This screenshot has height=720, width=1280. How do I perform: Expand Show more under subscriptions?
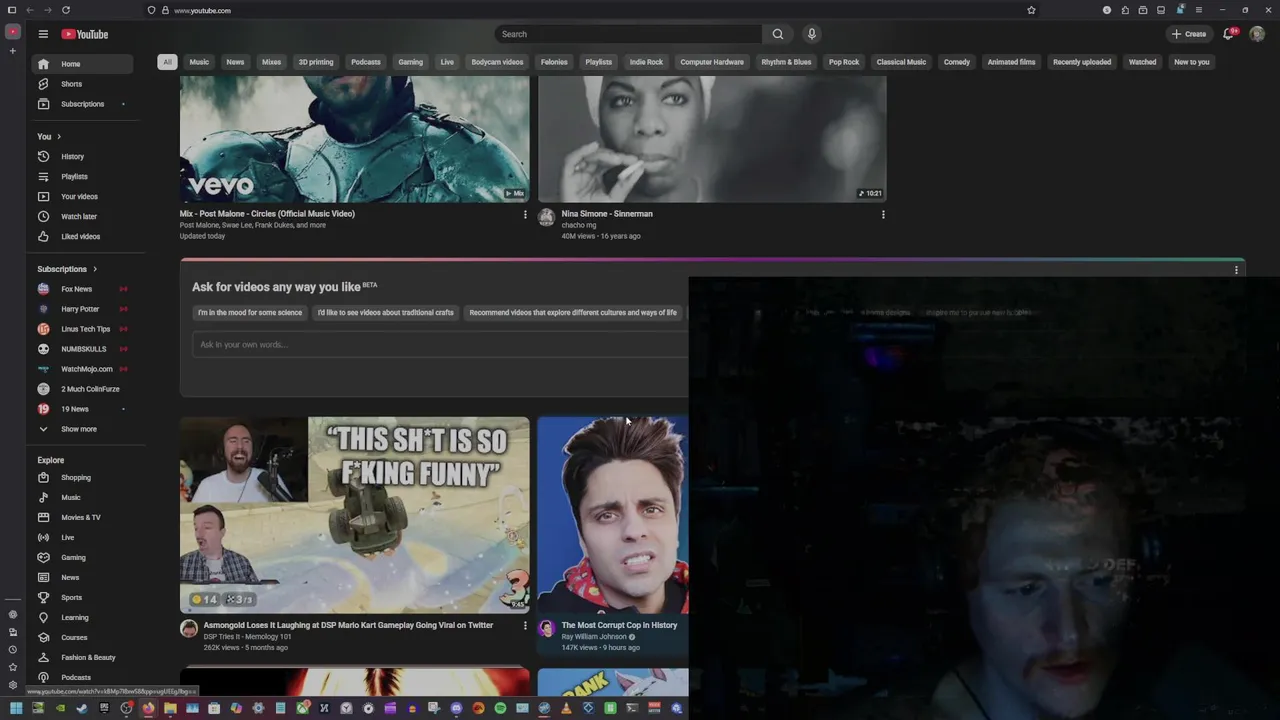[x=80, y=429]
